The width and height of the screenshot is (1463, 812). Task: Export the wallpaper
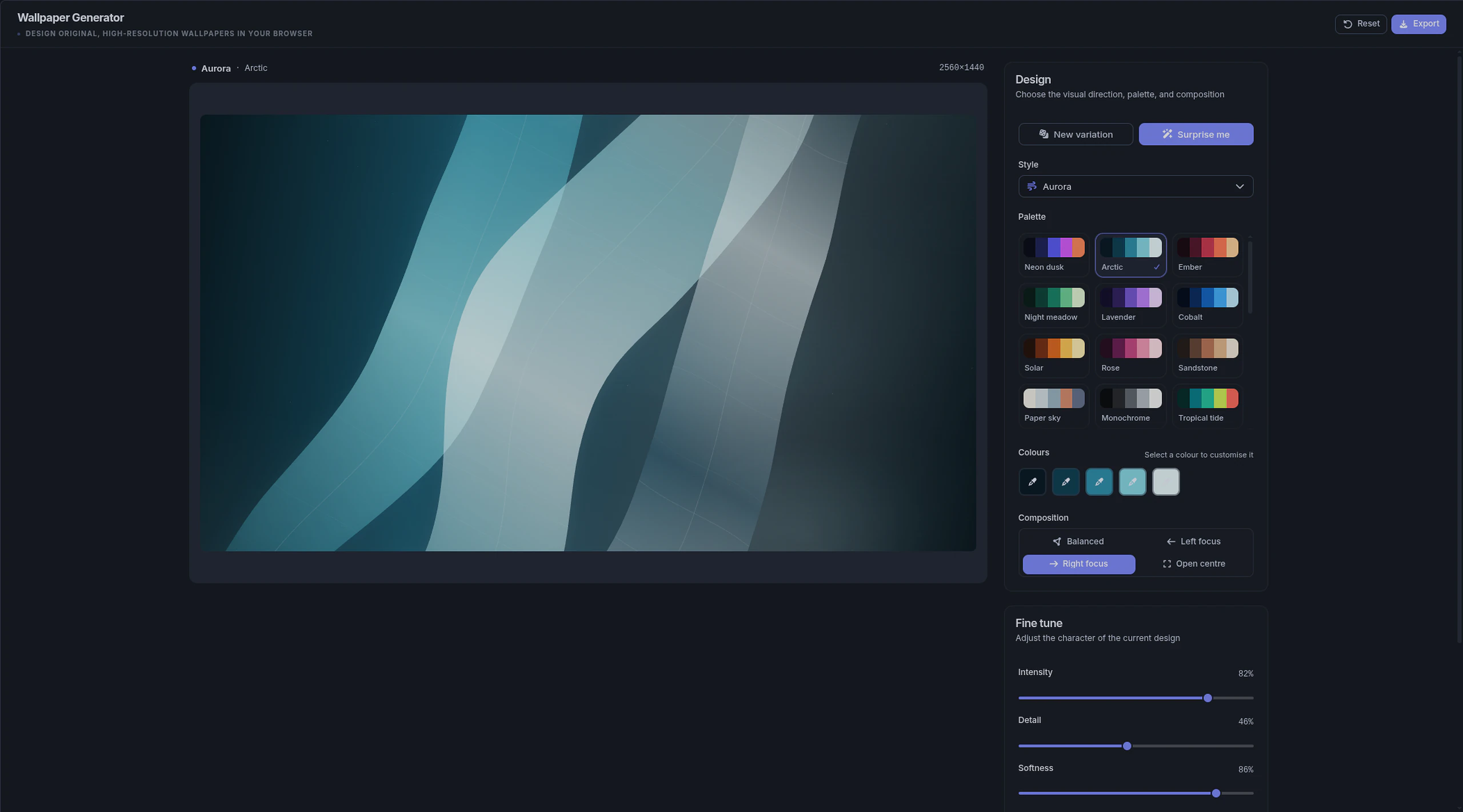(x=1418, y=24)
